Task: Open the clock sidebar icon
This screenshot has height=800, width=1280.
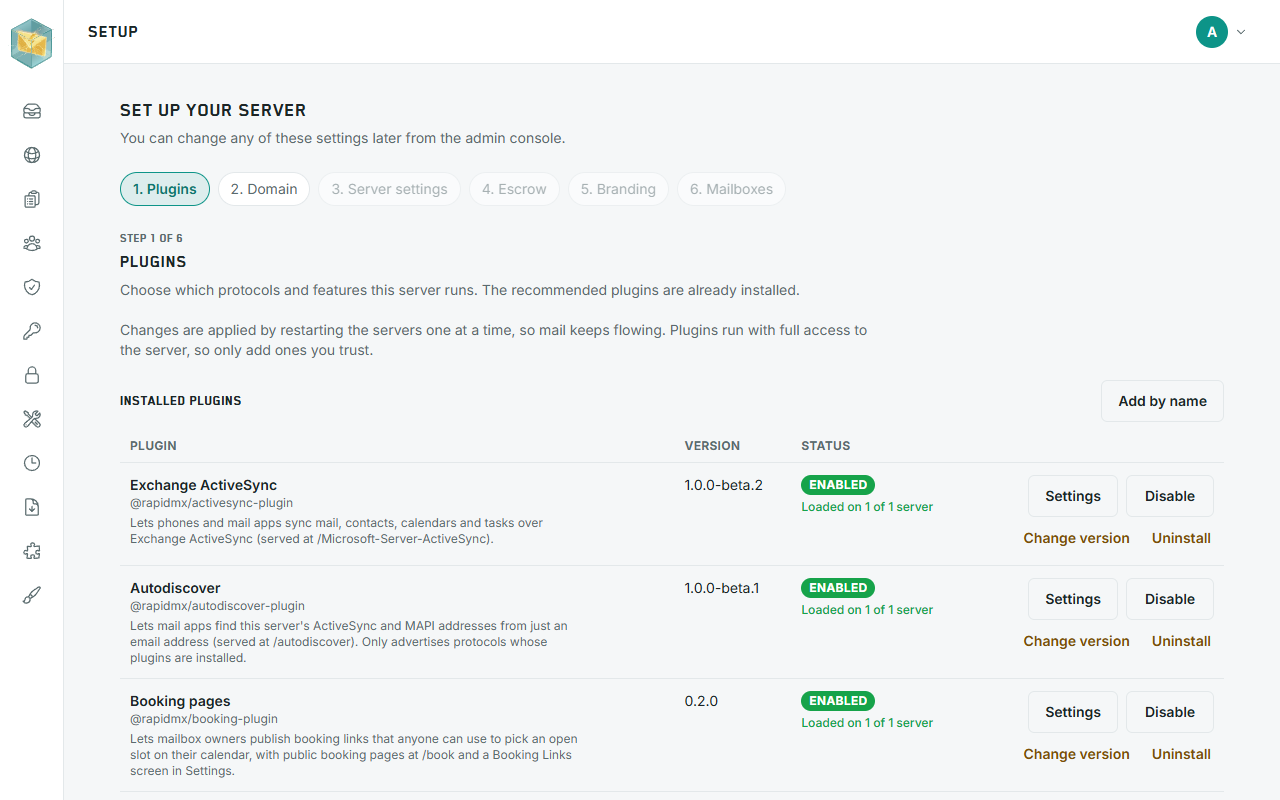Action: 32,463
